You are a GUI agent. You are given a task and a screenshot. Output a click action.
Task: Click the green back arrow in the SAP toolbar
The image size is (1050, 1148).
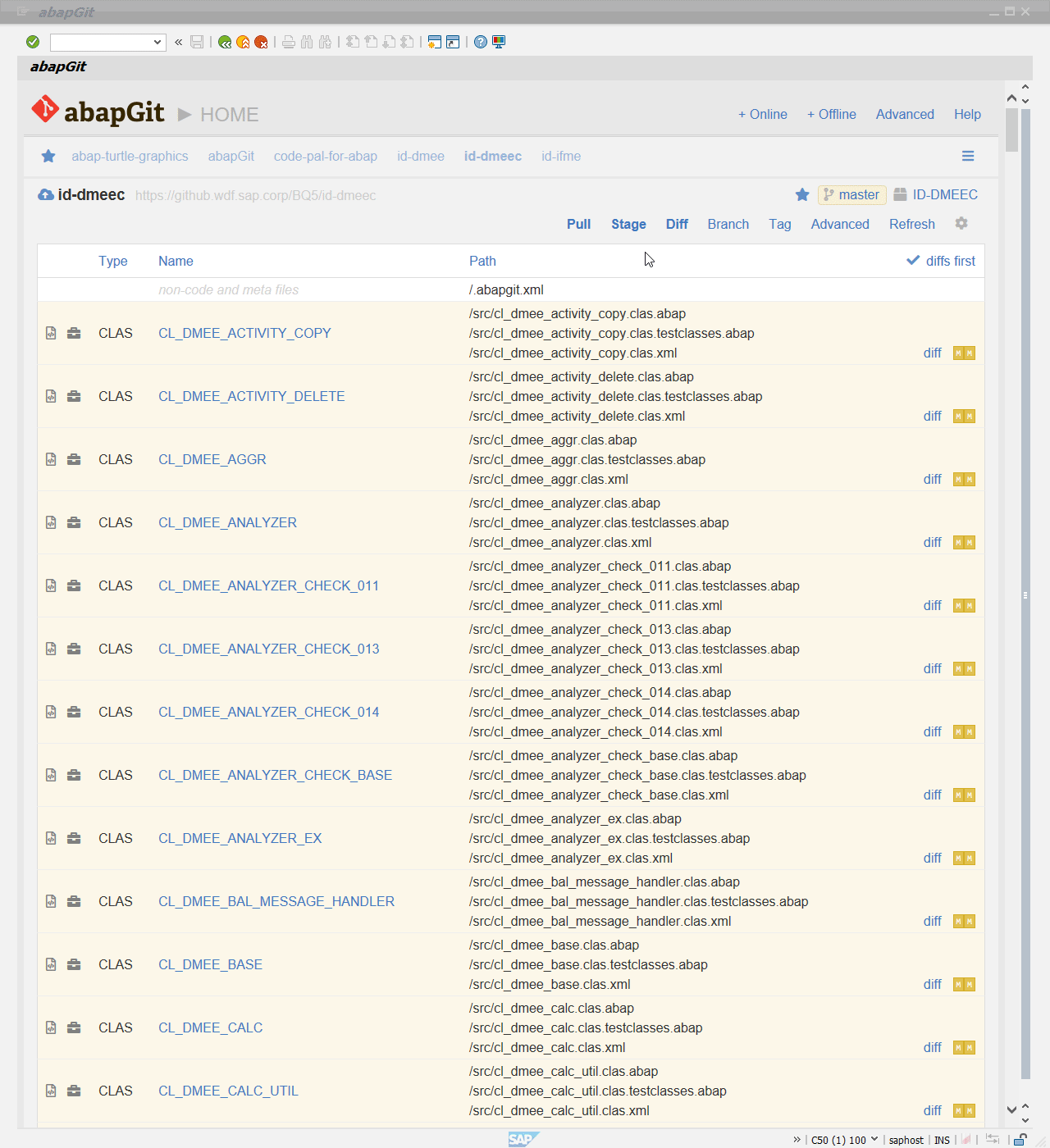click(x=225, y=42)
